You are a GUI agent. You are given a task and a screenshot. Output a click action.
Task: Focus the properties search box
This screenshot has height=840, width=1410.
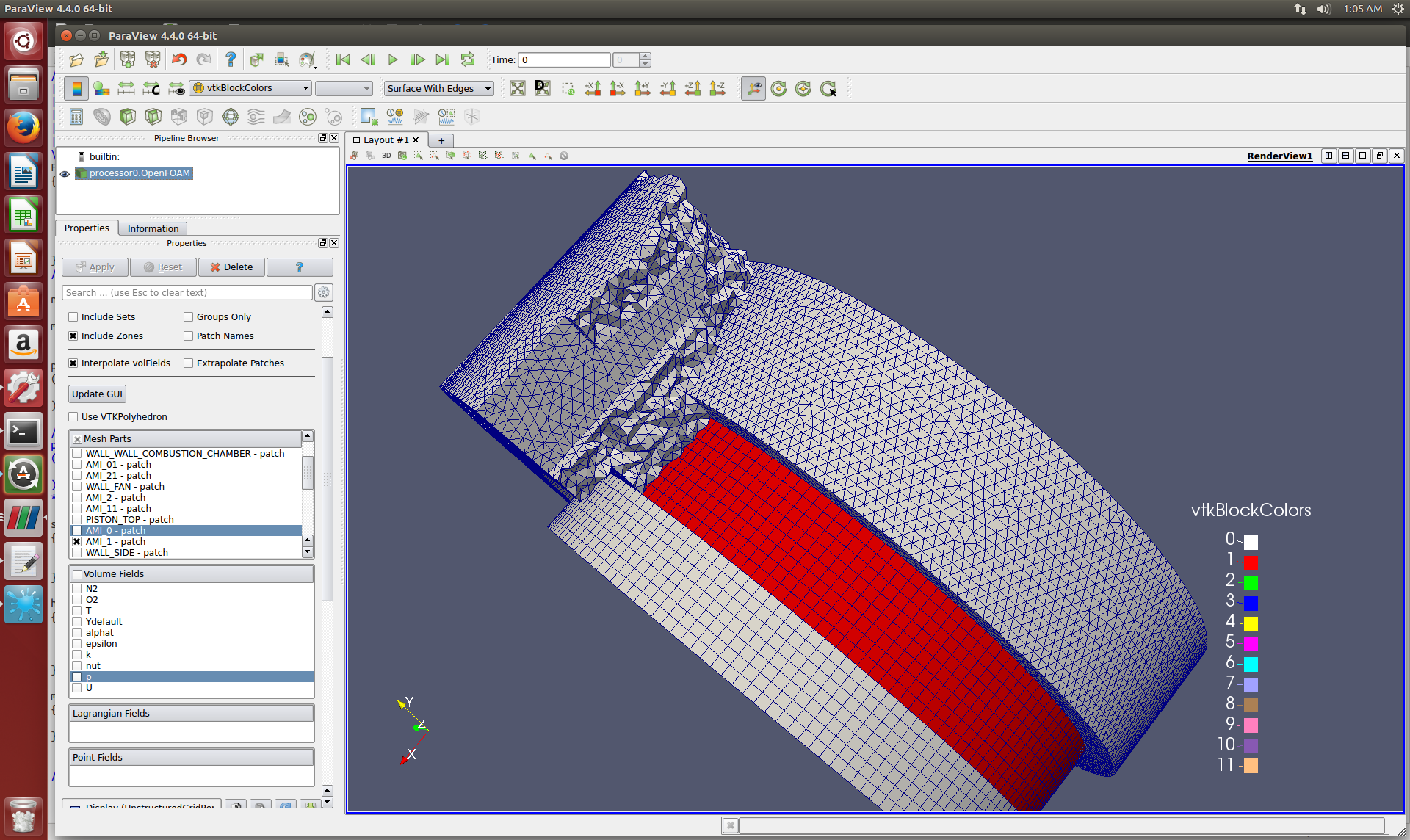coord(187,292)
